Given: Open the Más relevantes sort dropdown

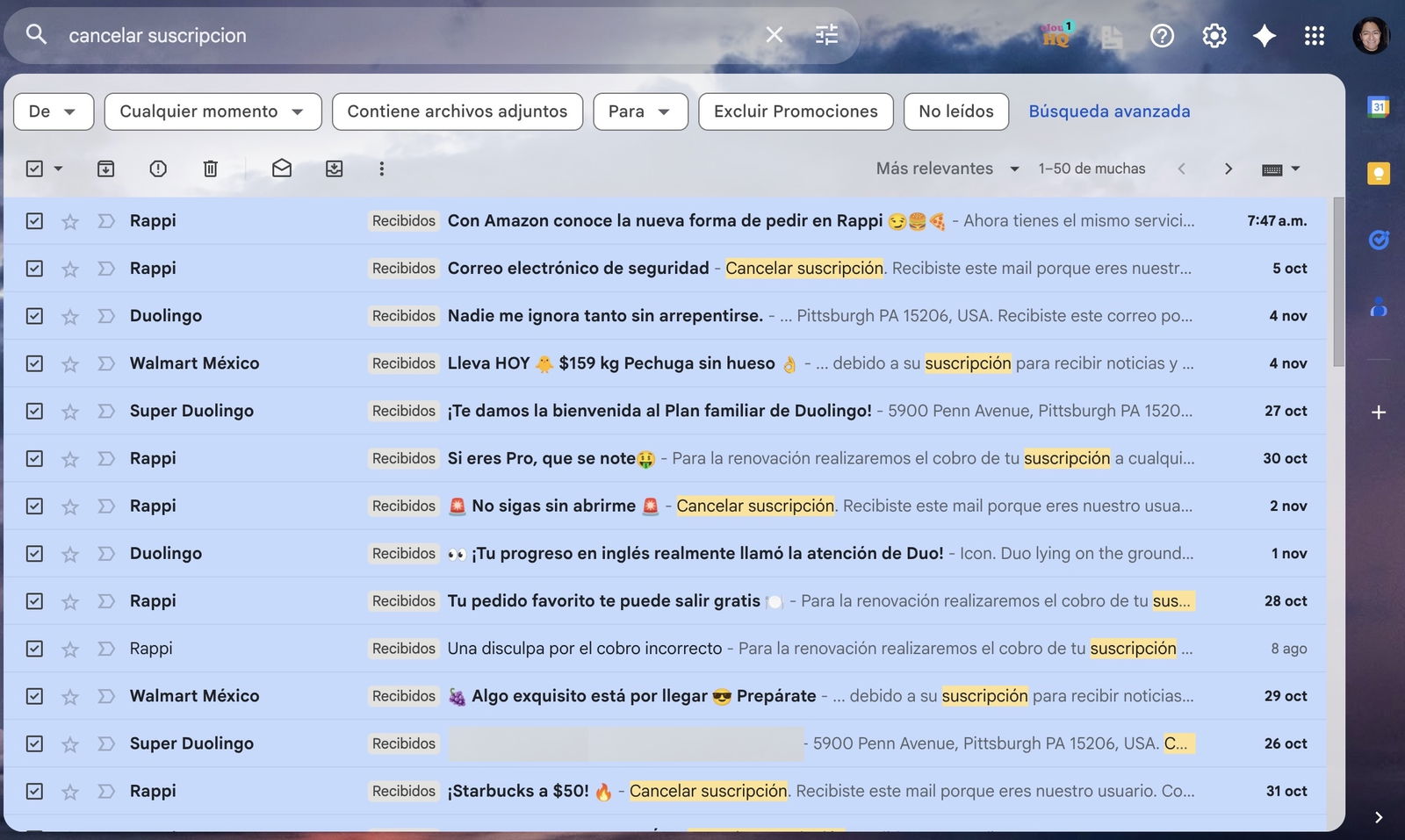Looking at the screenshot, I should click(947, 168).
